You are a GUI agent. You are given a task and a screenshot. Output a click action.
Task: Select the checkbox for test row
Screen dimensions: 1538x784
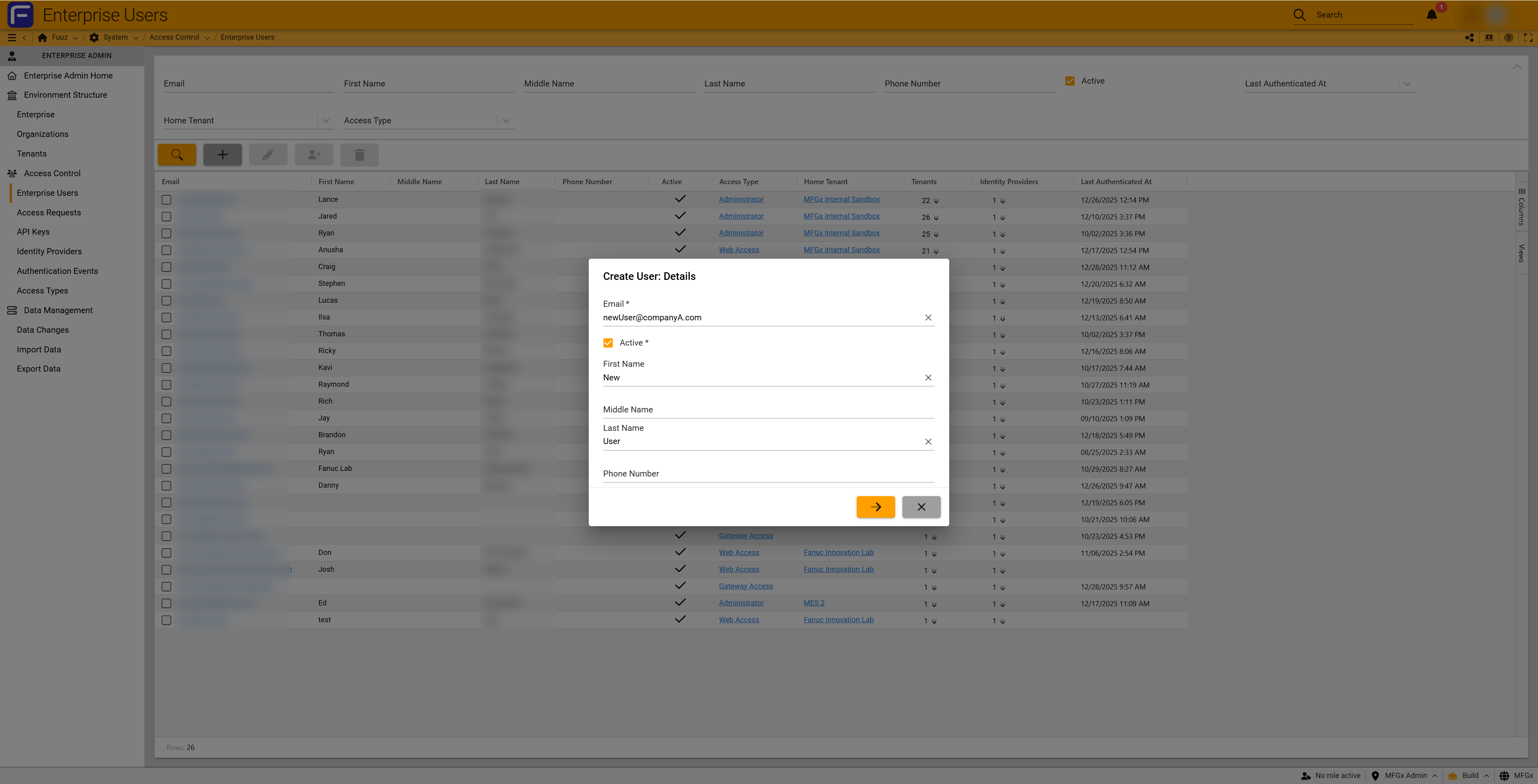tap(167, 620)
